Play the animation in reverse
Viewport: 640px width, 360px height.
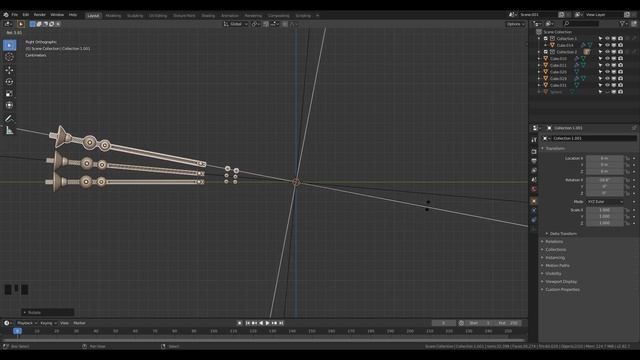point(261,323)
